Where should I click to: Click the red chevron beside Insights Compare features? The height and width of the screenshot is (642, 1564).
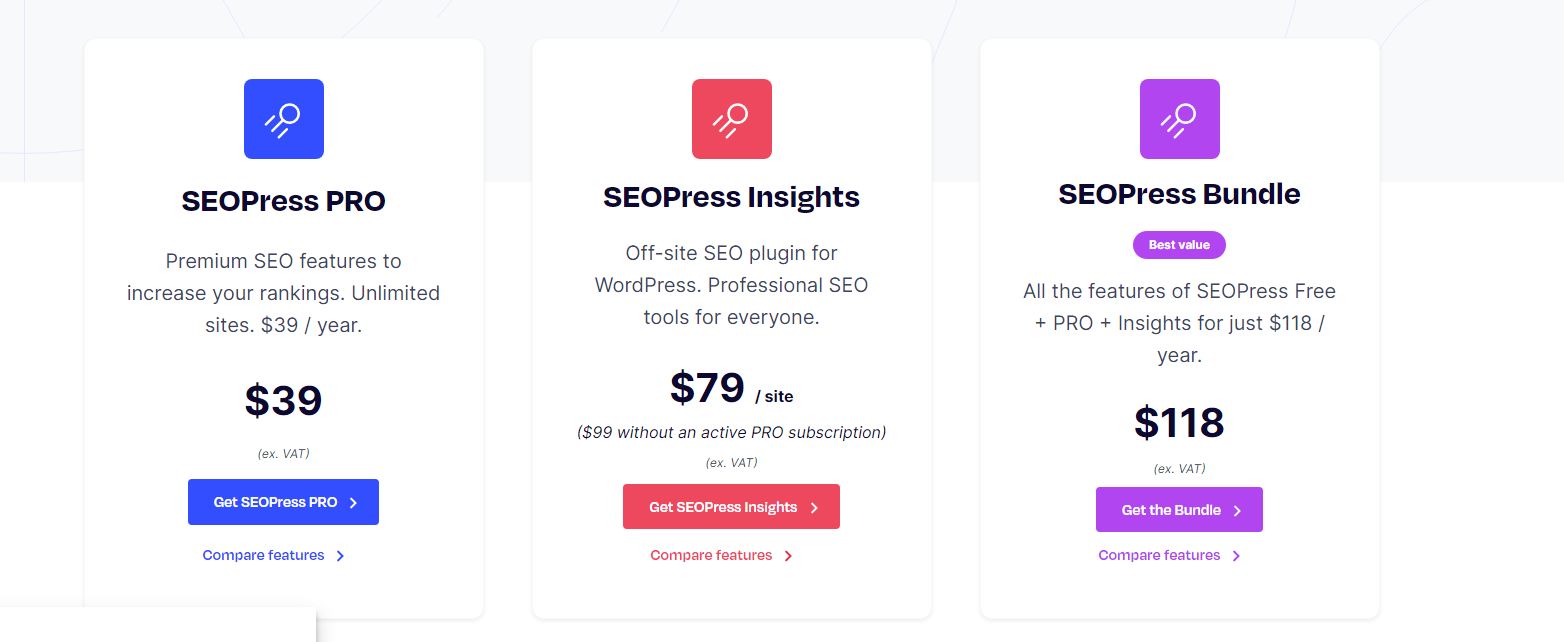788,556
